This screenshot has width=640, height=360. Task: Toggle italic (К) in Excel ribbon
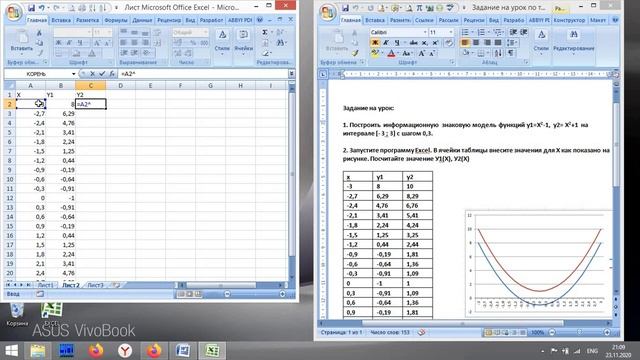coord(69,43)
